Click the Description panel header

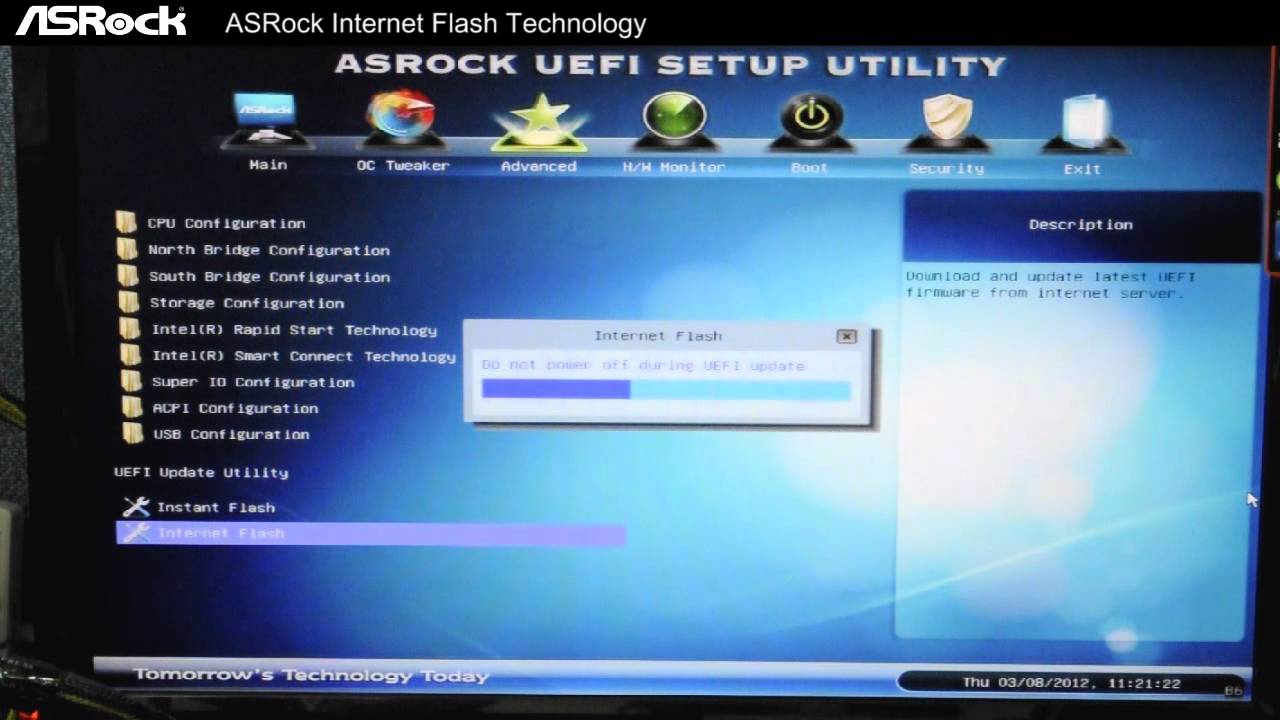coord(1081,225)
